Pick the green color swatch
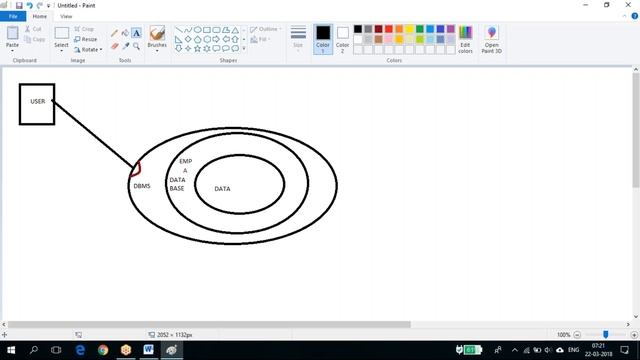This screenshot has height=360, width=640. 420,29
